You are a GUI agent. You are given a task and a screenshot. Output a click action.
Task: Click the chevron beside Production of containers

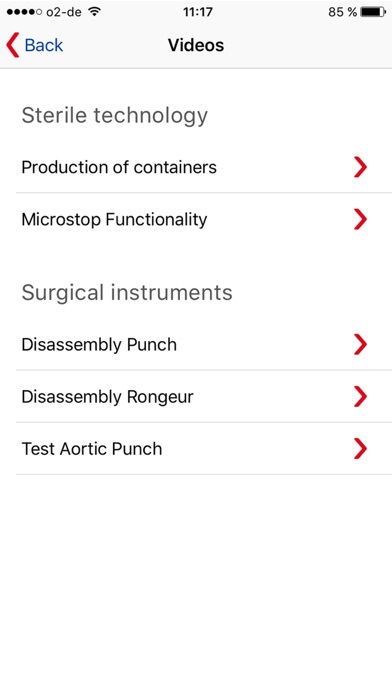[360, 167]
